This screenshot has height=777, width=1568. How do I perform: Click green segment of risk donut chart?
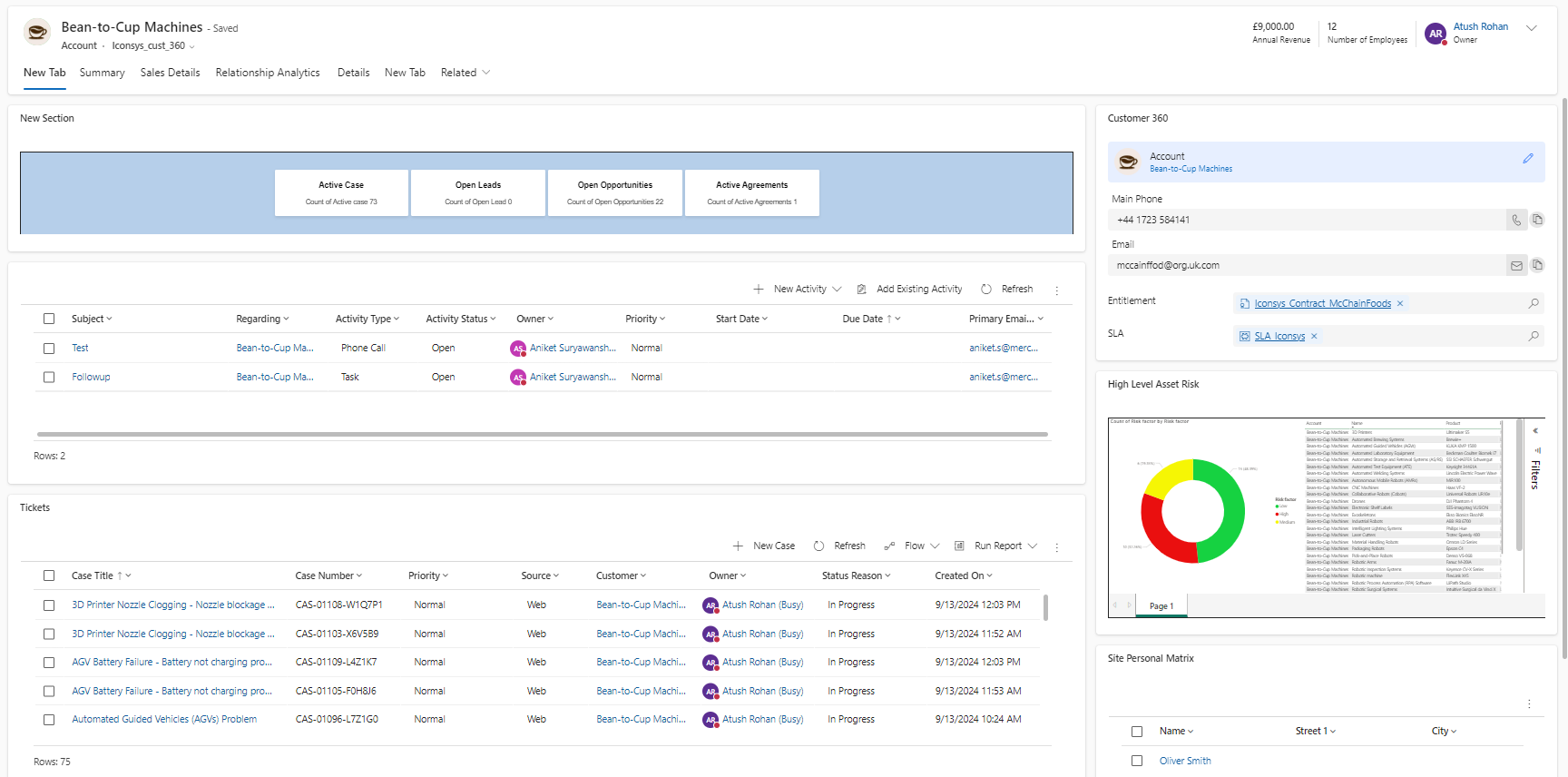click(x=1230, y=510)
